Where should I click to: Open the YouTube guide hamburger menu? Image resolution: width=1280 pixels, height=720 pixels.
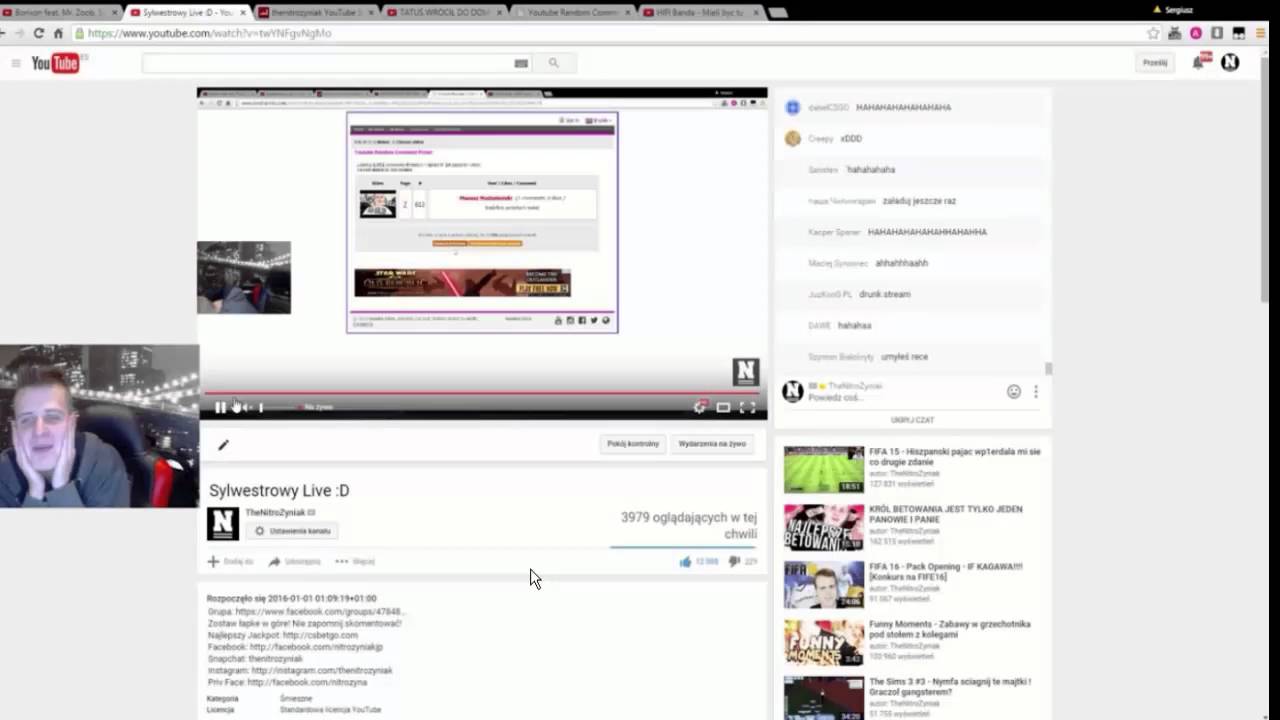point(16,63)
